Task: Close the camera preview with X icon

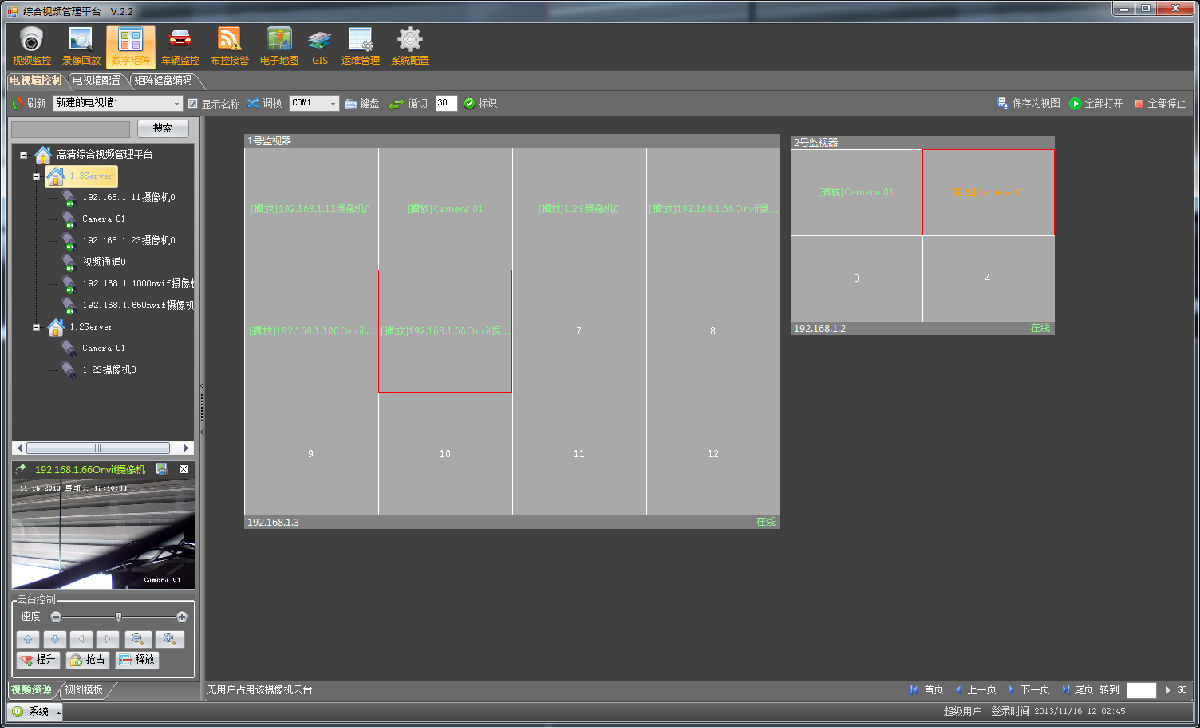Action: click(x=184, y=469)
